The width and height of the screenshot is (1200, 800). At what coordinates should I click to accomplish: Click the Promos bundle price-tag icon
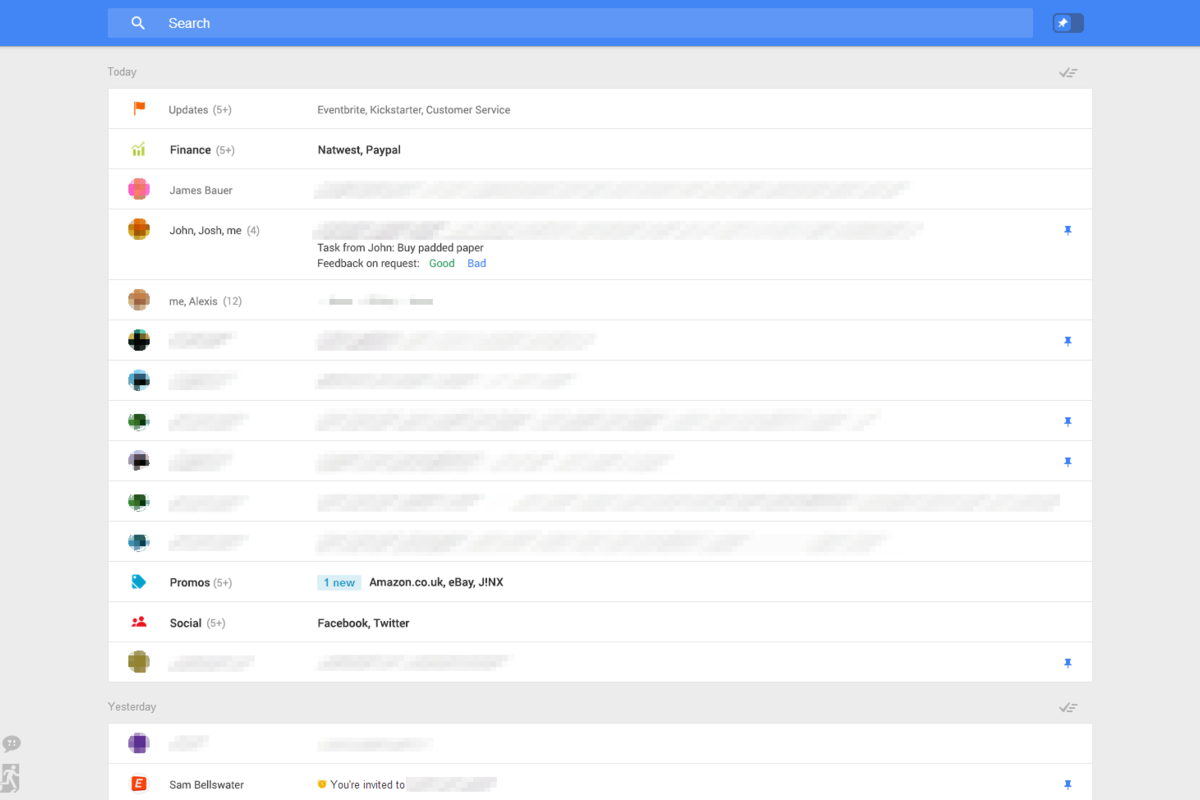[139, 581]
